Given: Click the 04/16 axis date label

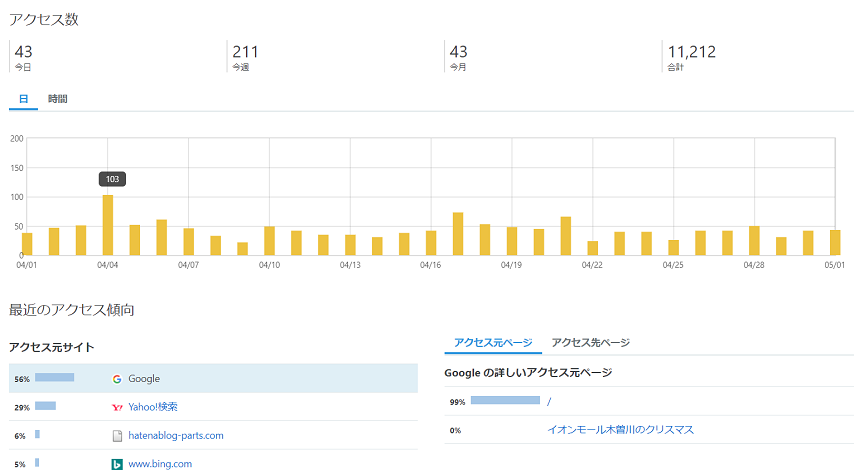Looking at the screenshot, I should (430, 265).
